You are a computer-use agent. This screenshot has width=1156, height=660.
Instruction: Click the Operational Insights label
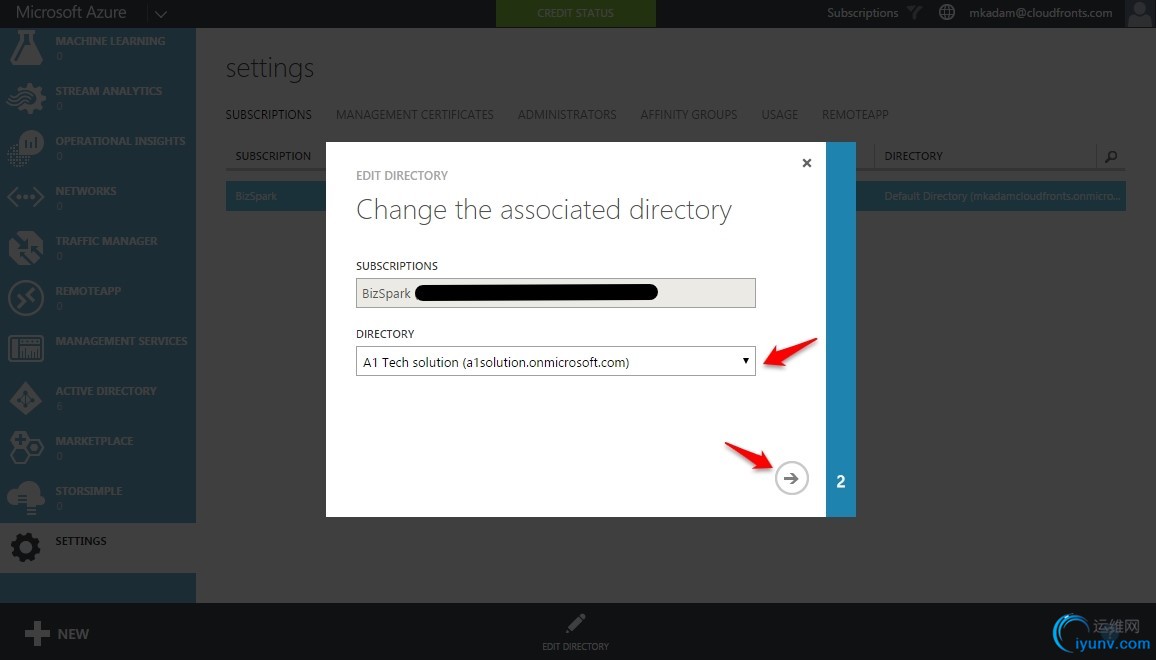(120, 141)
